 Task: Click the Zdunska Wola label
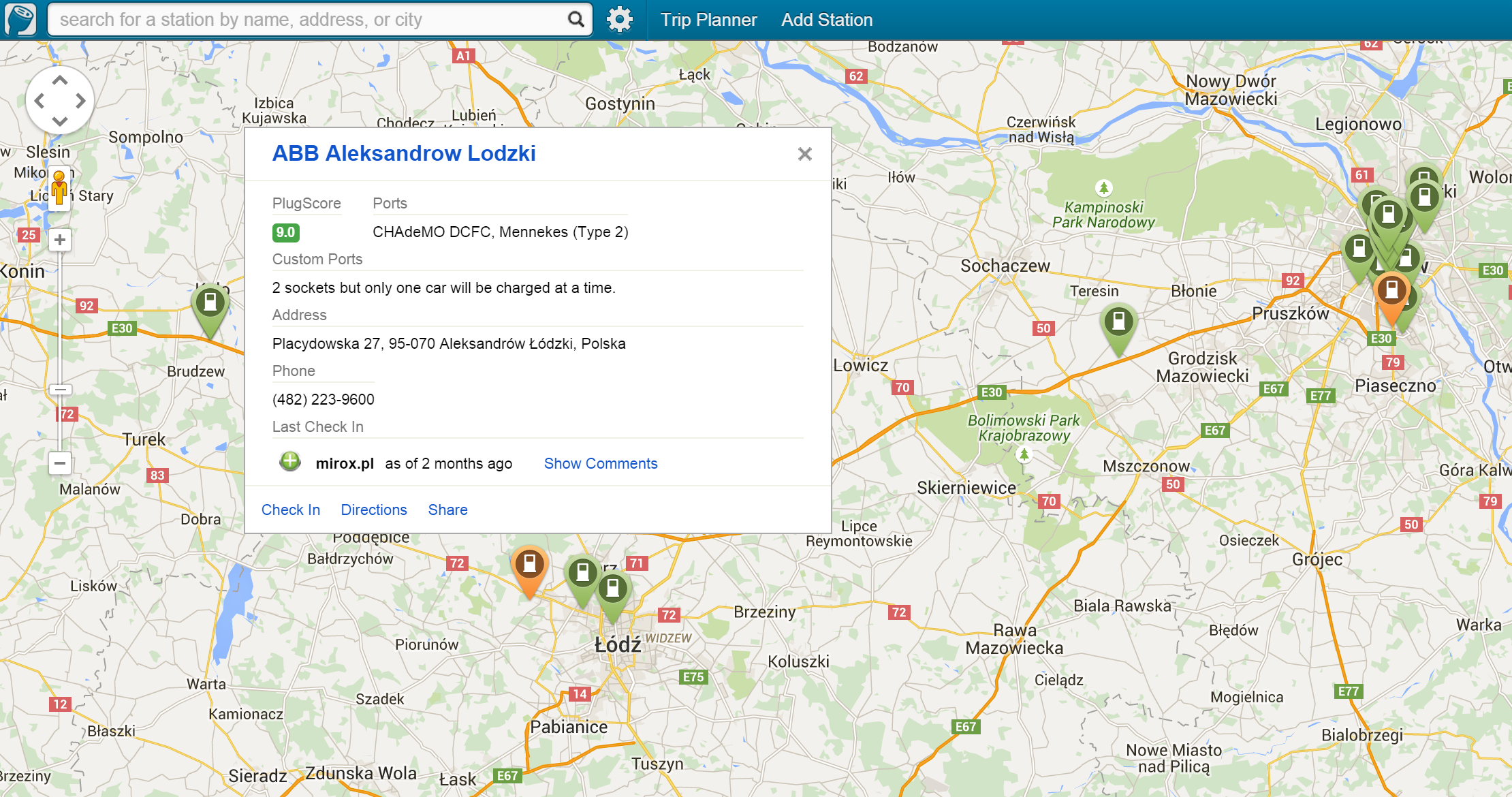coord(360,773)
